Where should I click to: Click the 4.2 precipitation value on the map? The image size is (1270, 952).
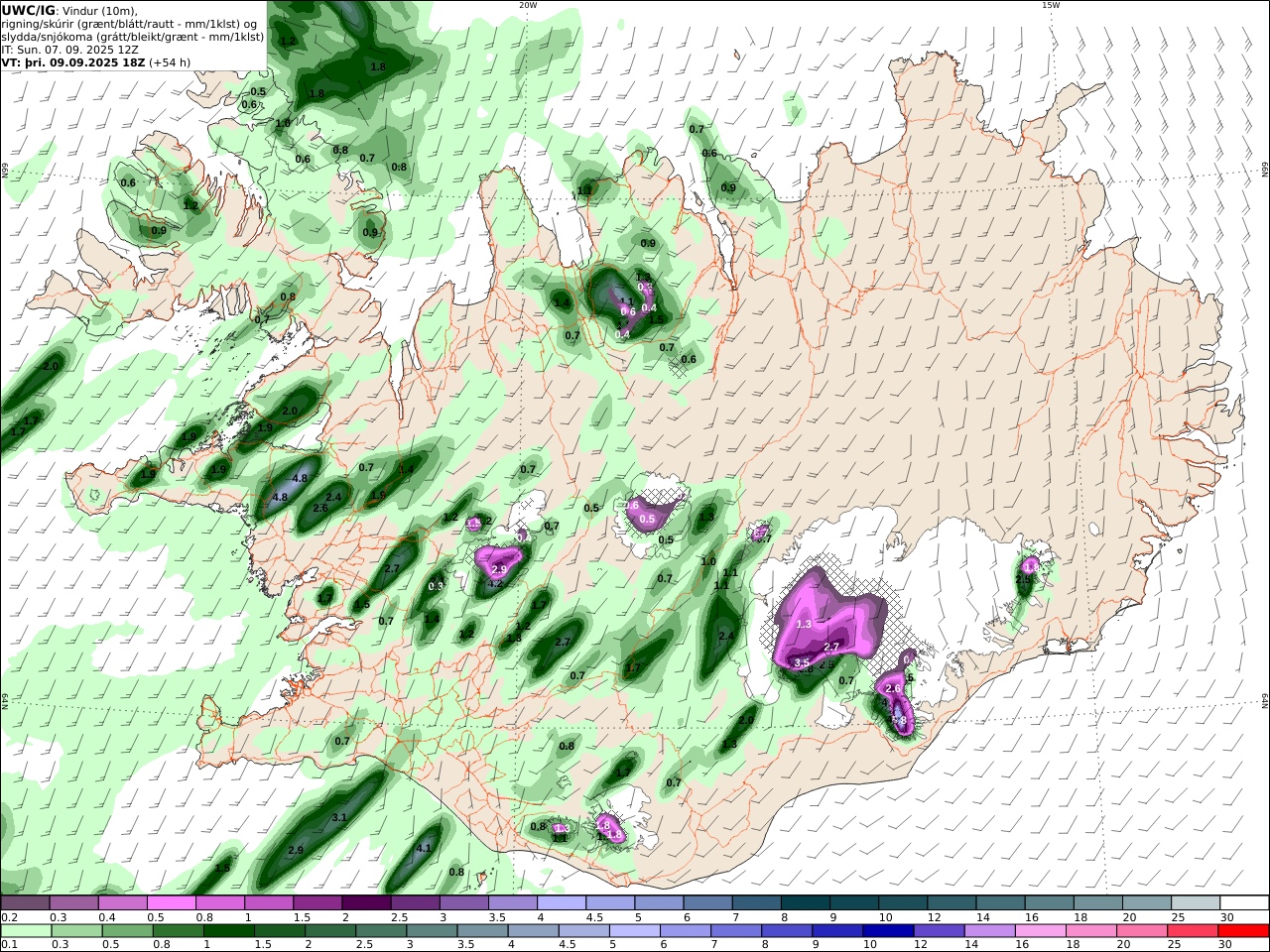(x=496, y=584)
